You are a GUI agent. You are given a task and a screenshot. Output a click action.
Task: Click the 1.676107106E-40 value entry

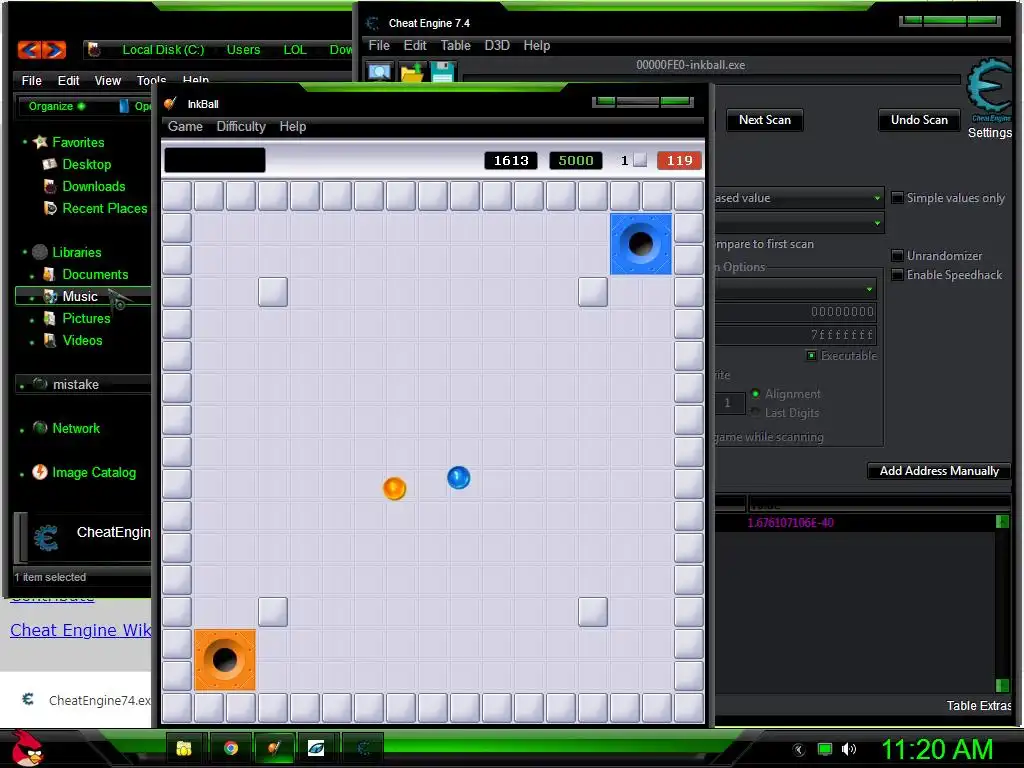pos(790,522)
